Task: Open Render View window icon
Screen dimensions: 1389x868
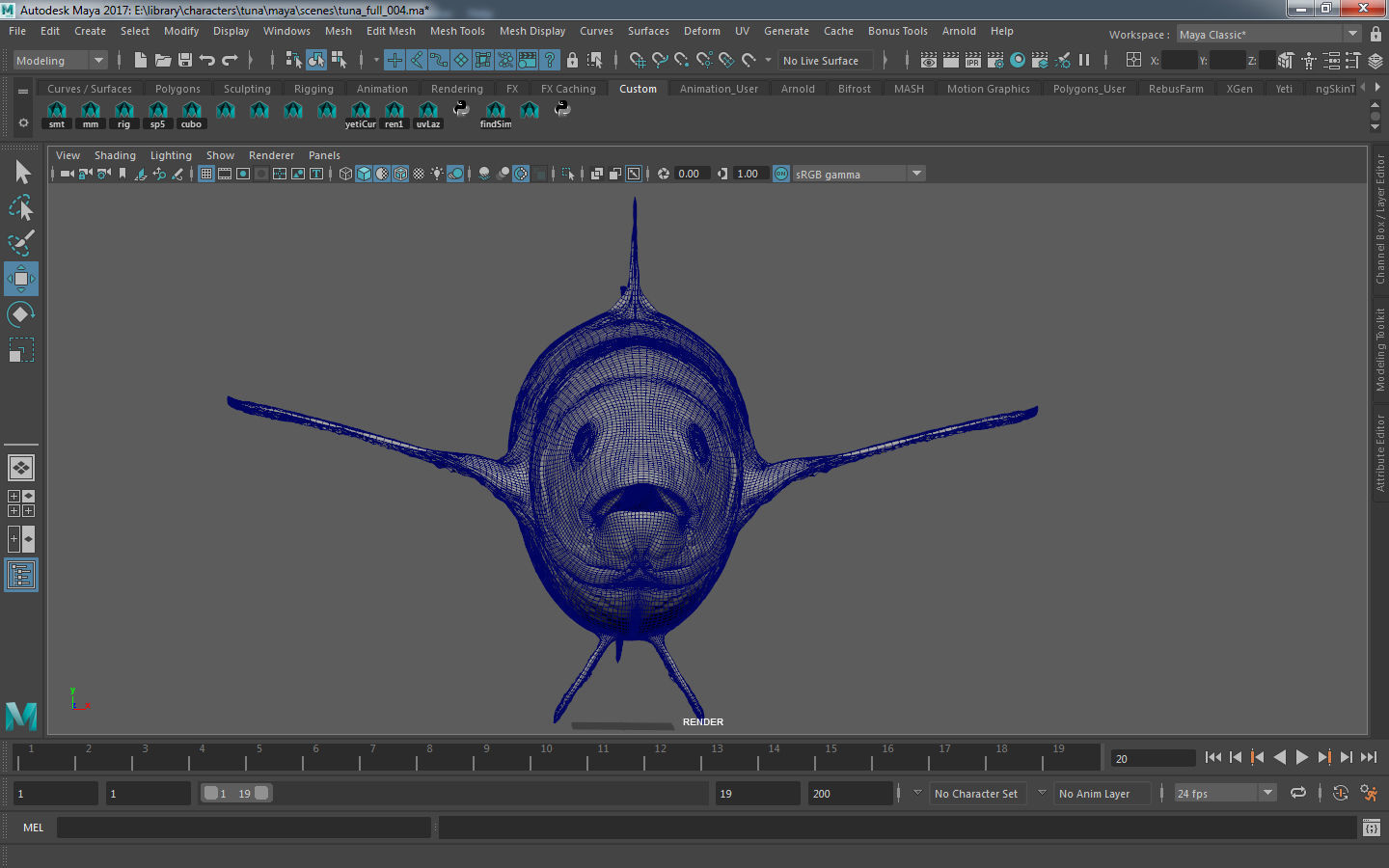Action: coord(928,61)
